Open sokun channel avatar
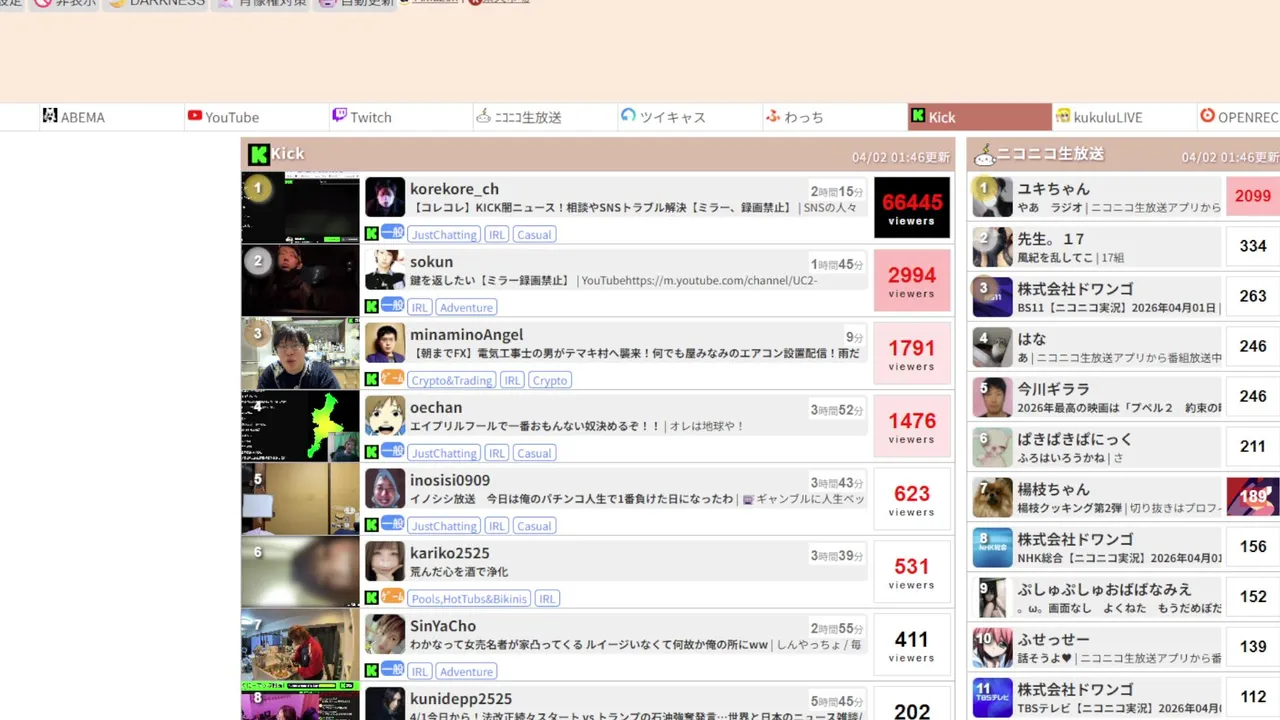Screen dimensions: 1280x720 385,270
